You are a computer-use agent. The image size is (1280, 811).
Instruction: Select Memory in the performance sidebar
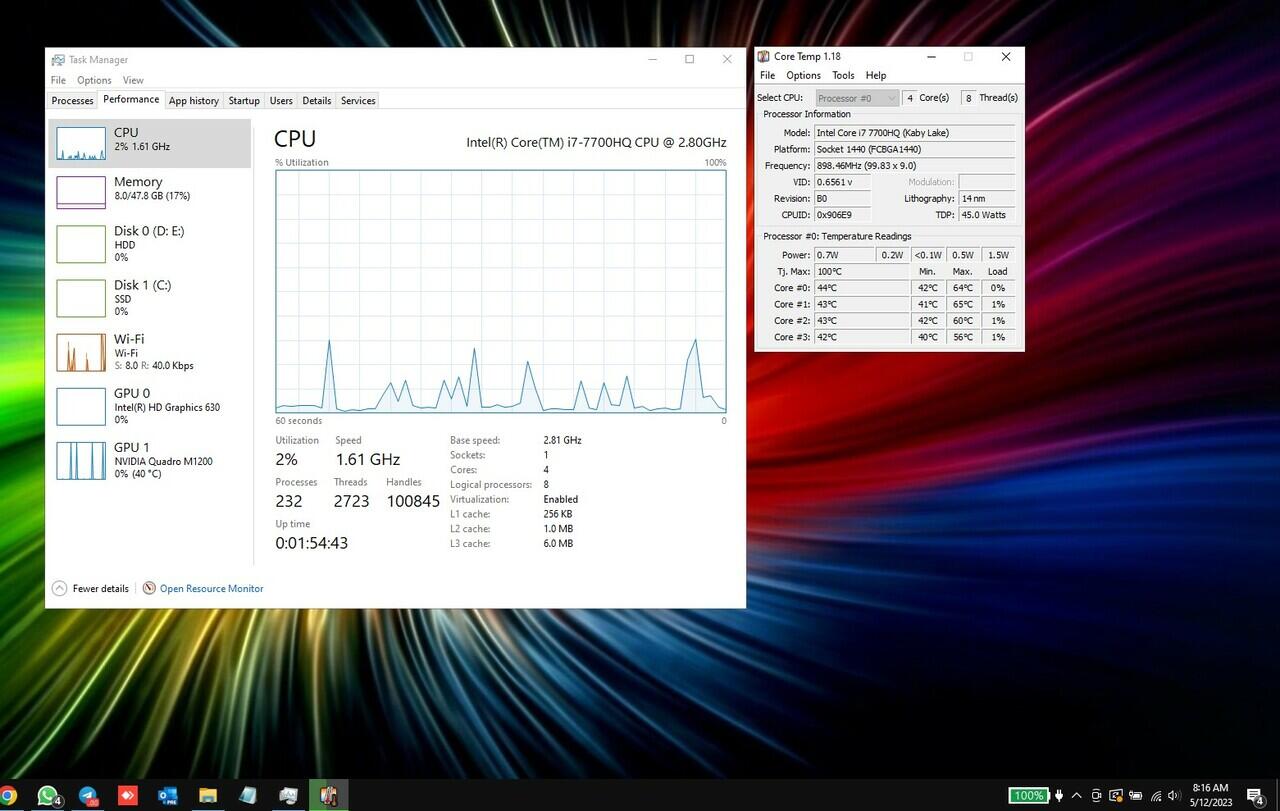[x=149, y=192]
